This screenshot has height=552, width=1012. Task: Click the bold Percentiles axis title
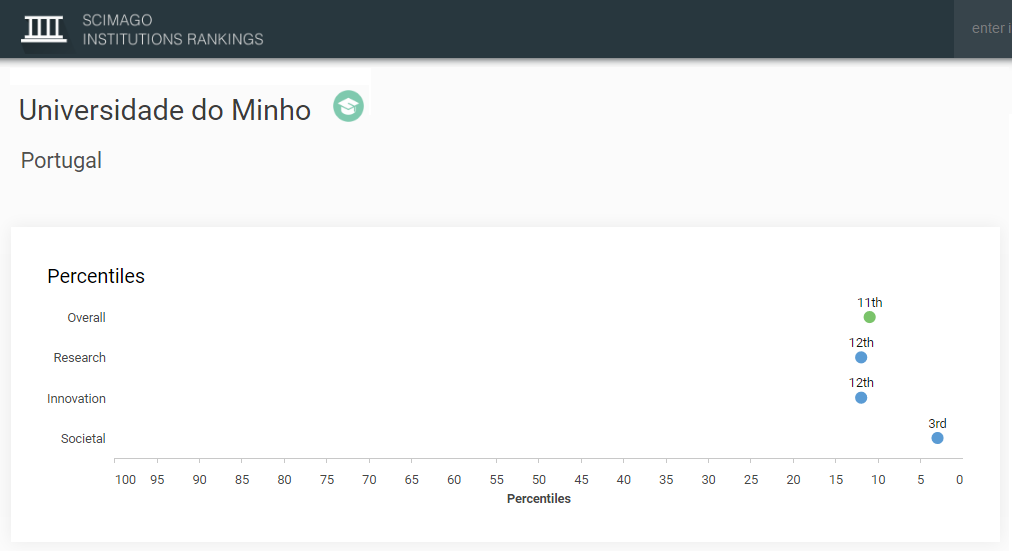click(539, 499)
